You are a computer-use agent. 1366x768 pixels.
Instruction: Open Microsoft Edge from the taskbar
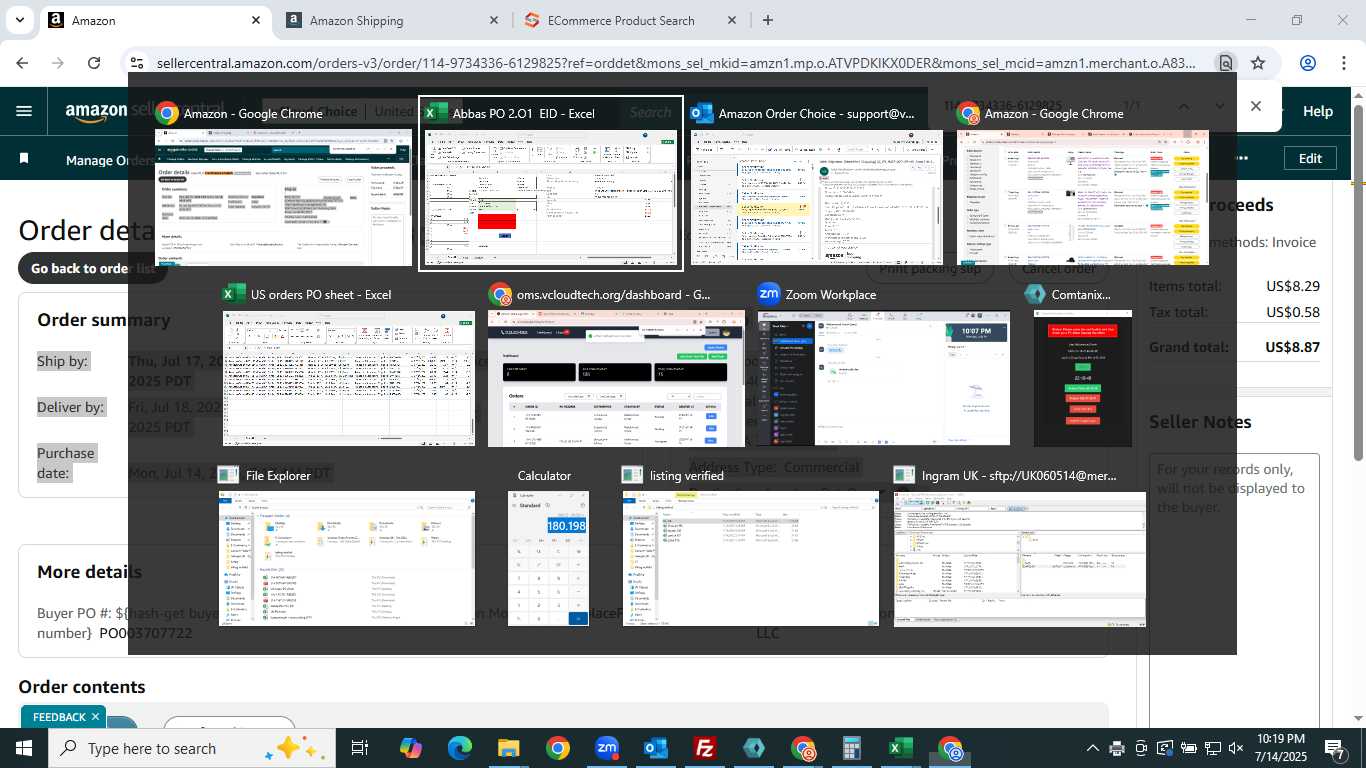pos(459,748)
